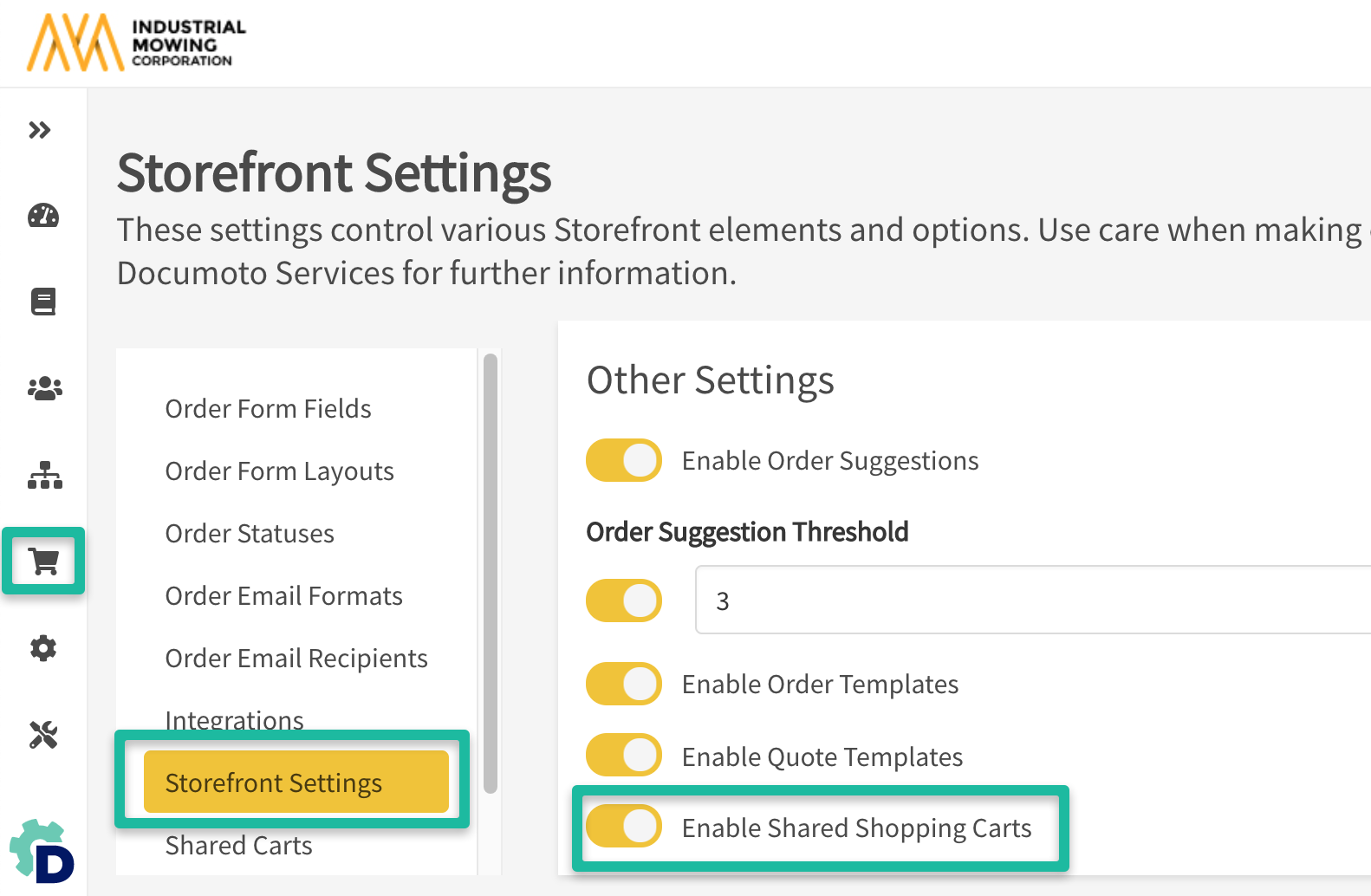Toggle the Order Suggestion Threshold switch

pos(624,601)
